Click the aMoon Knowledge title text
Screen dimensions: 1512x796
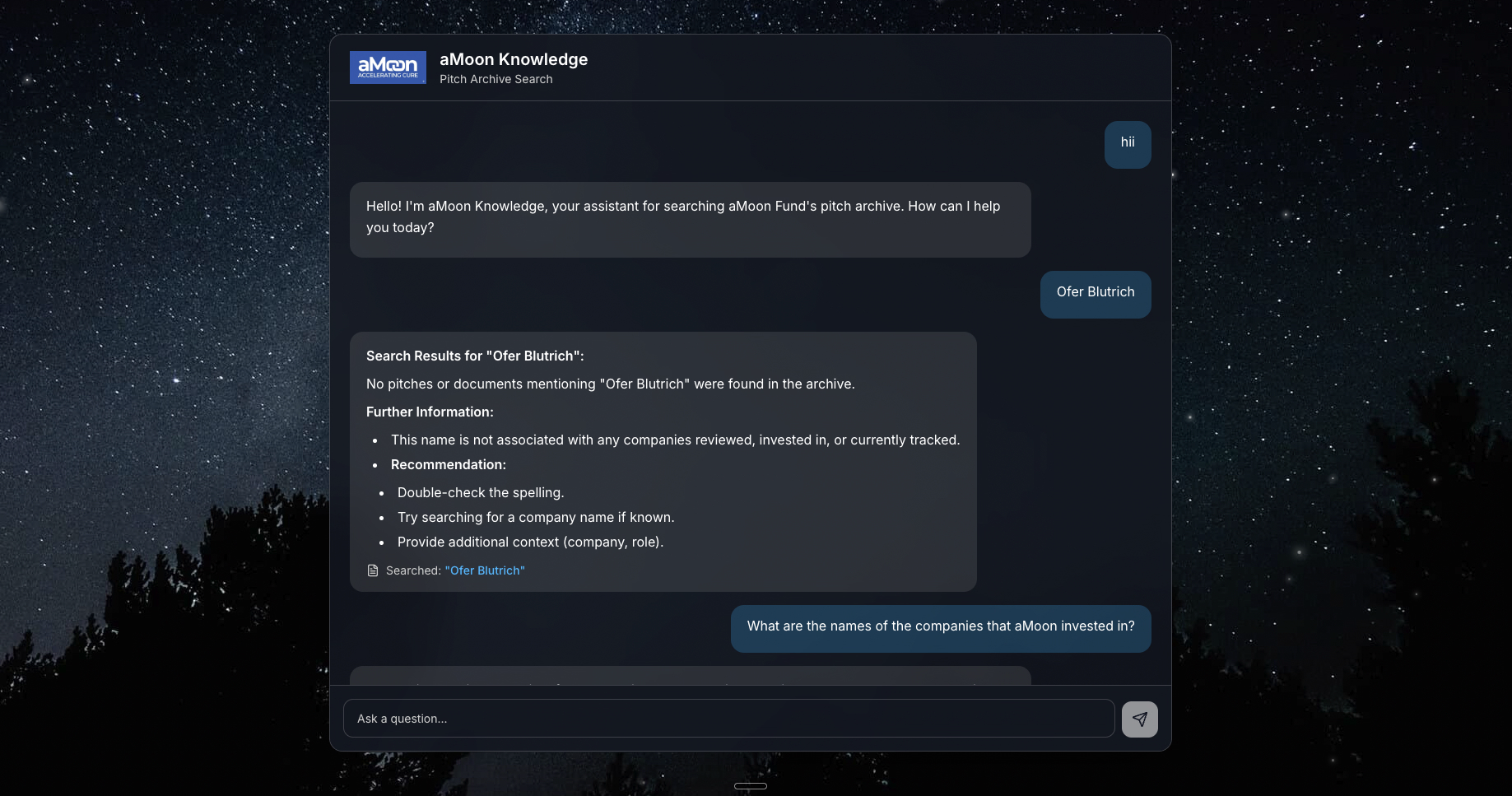point(514,59)
